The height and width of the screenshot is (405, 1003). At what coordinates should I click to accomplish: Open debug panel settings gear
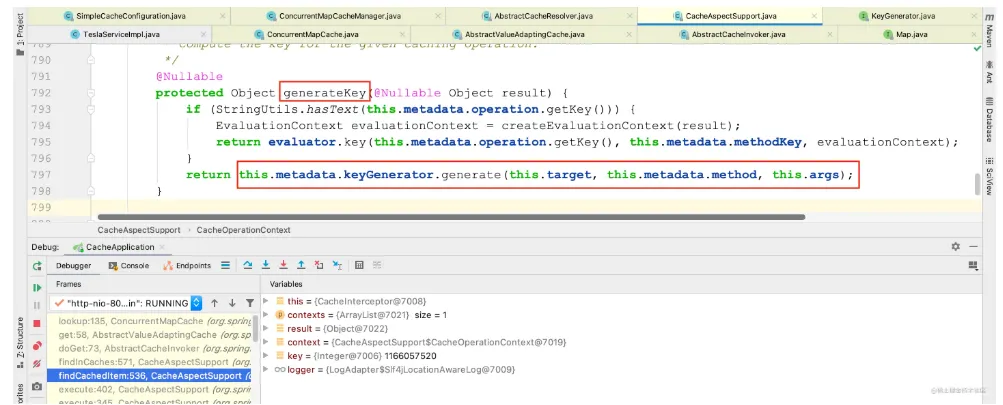[x=956, y=246]
